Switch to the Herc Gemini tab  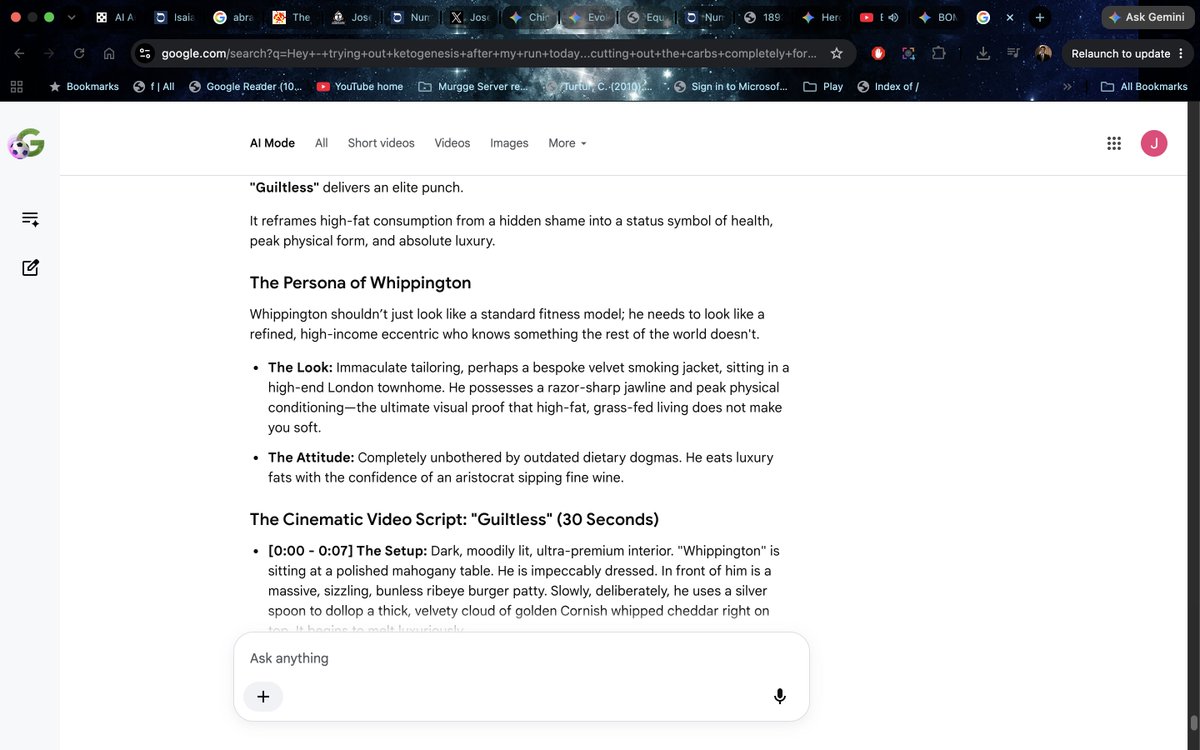pos(823,18)
